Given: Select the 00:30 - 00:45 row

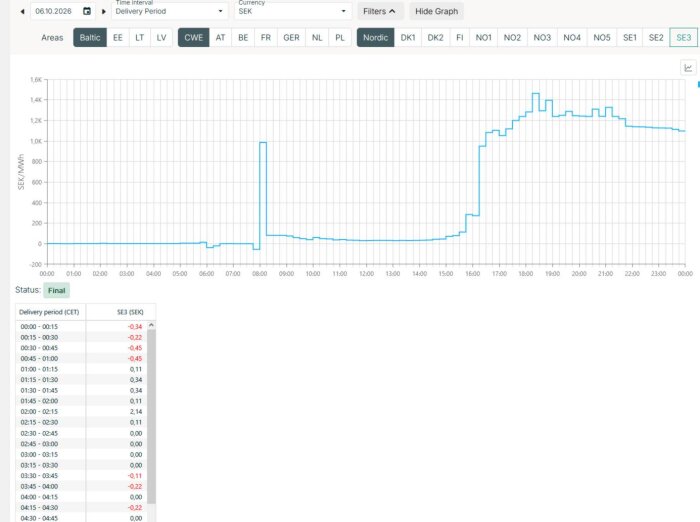Looking at the screenshot, I should [82, 348].
